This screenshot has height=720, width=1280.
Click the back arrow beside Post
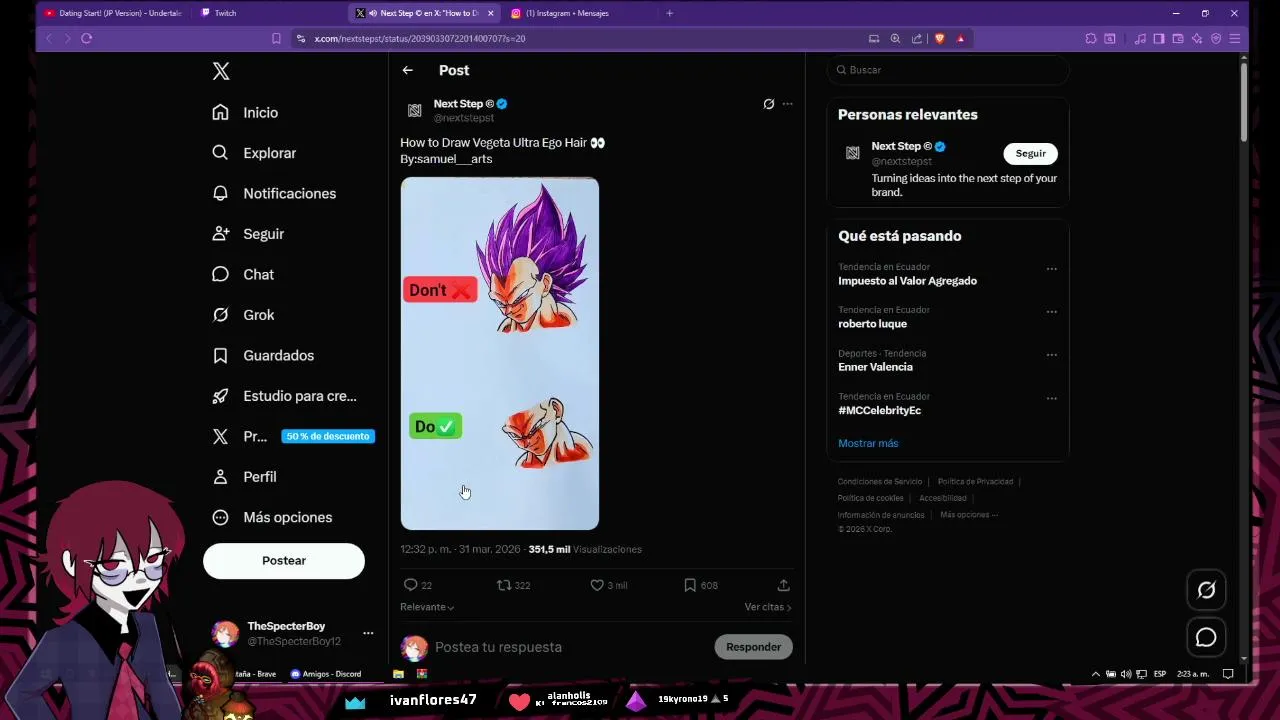407,70
